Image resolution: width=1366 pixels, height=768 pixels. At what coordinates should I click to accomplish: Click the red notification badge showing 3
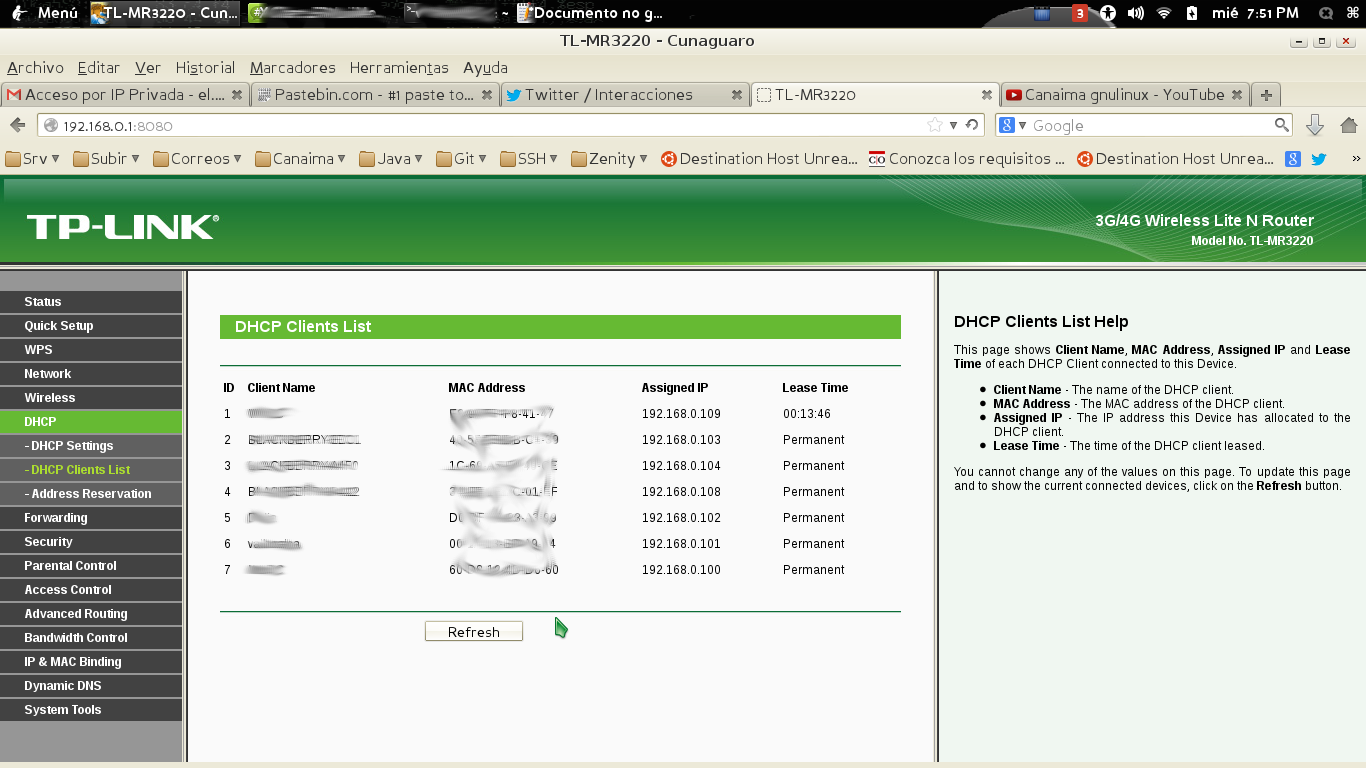pos(1080,13)
